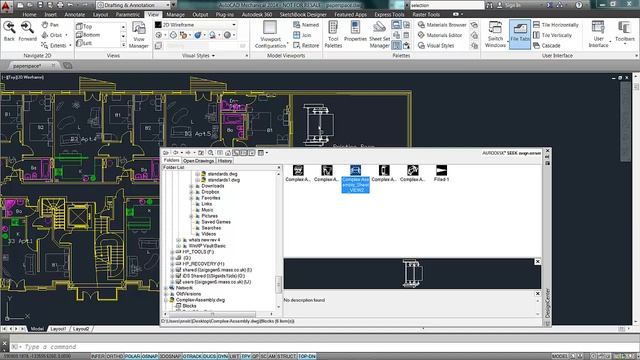This screenshot has width=640, height=360.
Task: Click the AutoCAD application menu logo
Action: (6, 5)
